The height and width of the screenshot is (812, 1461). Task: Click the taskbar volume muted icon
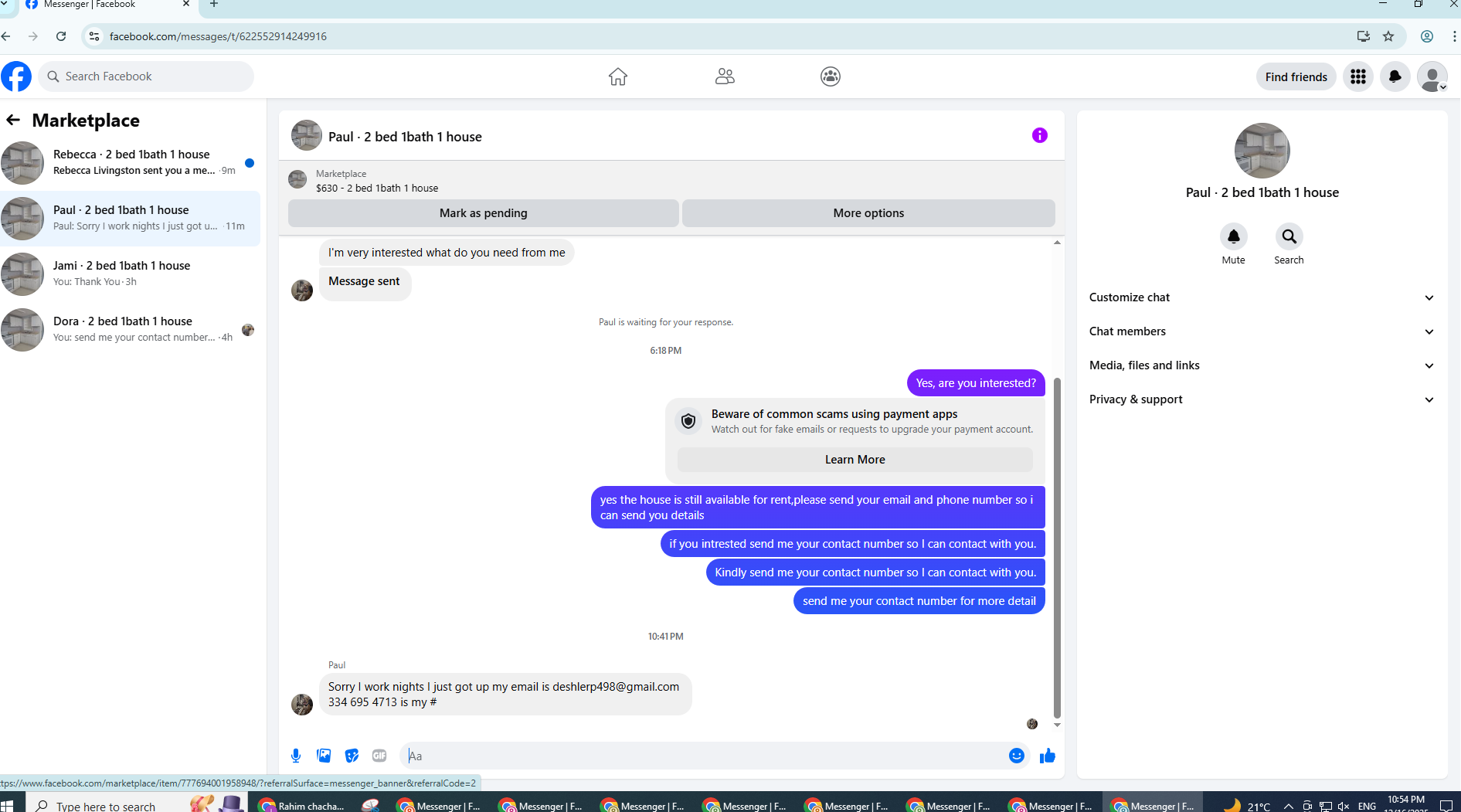[x=1344, y=806]
